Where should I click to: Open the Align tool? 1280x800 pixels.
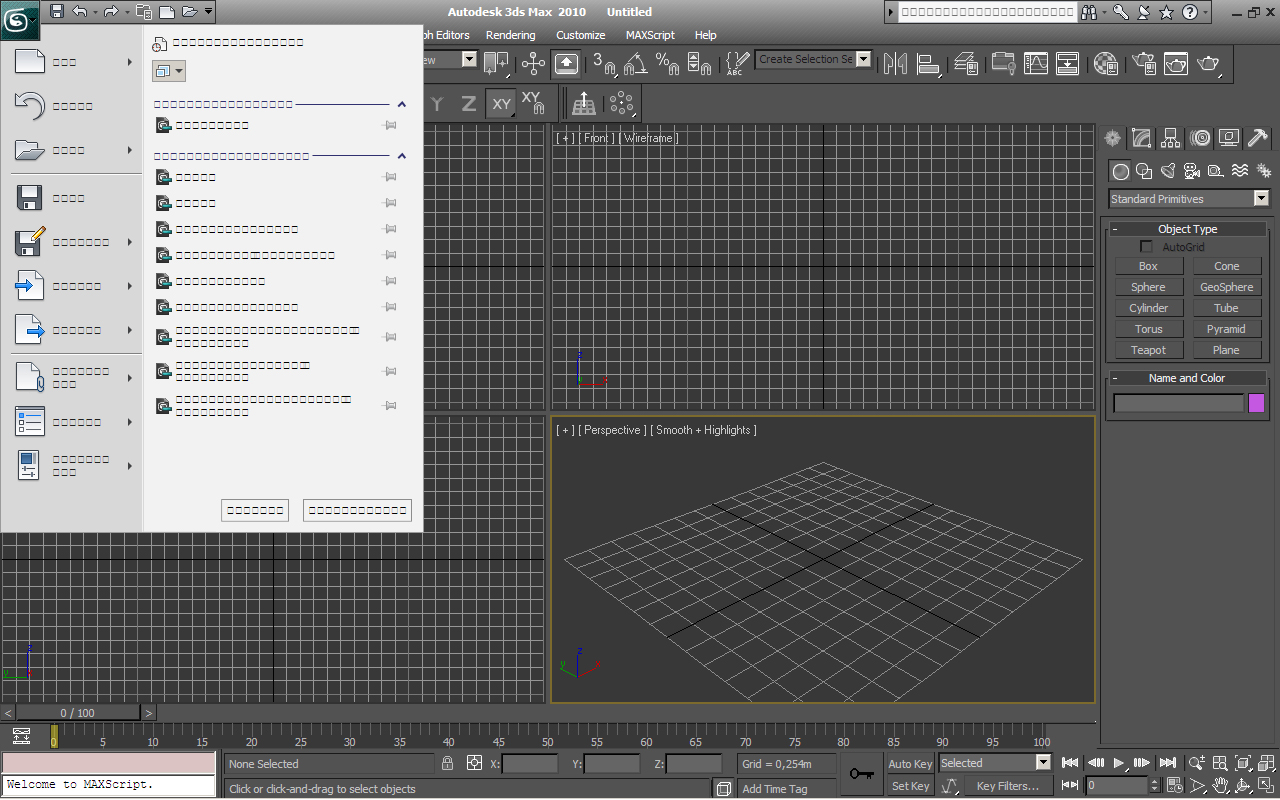pyautogui.click(x=928, y=63)
